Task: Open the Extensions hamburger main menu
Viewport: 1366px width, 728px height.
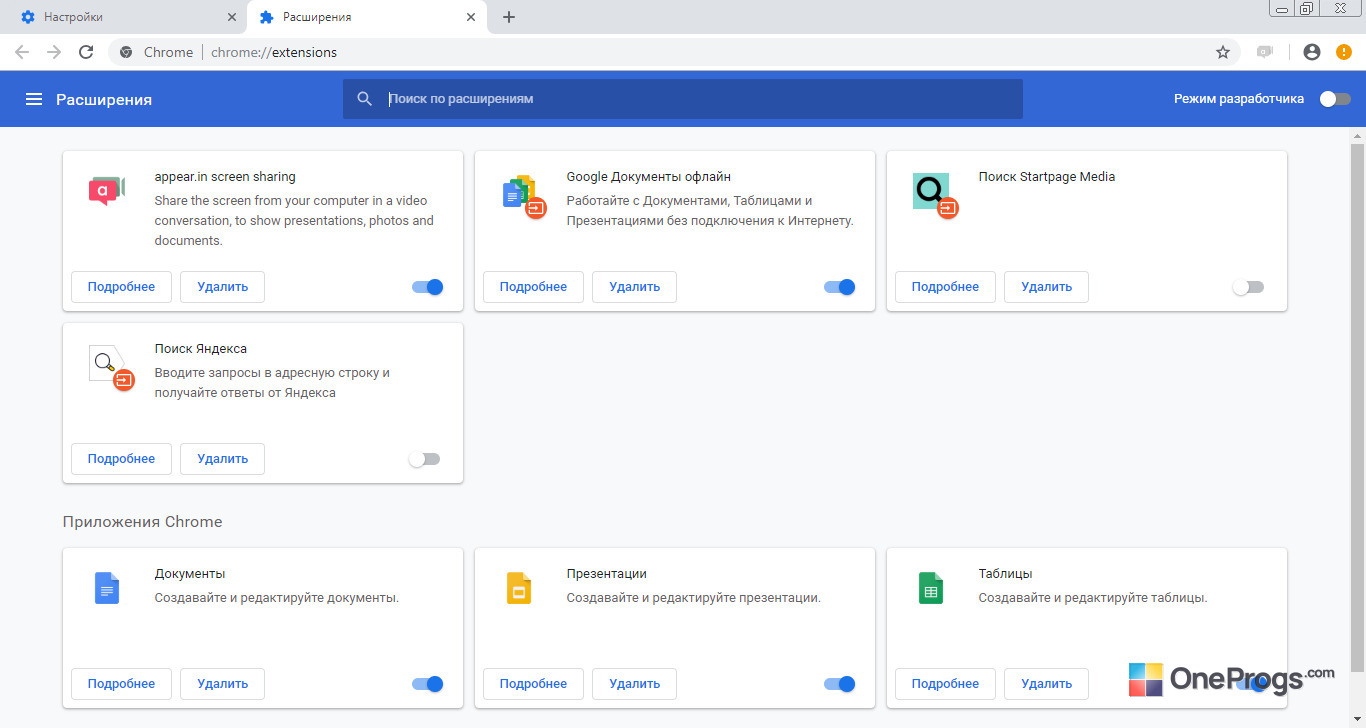Action: 34,99
